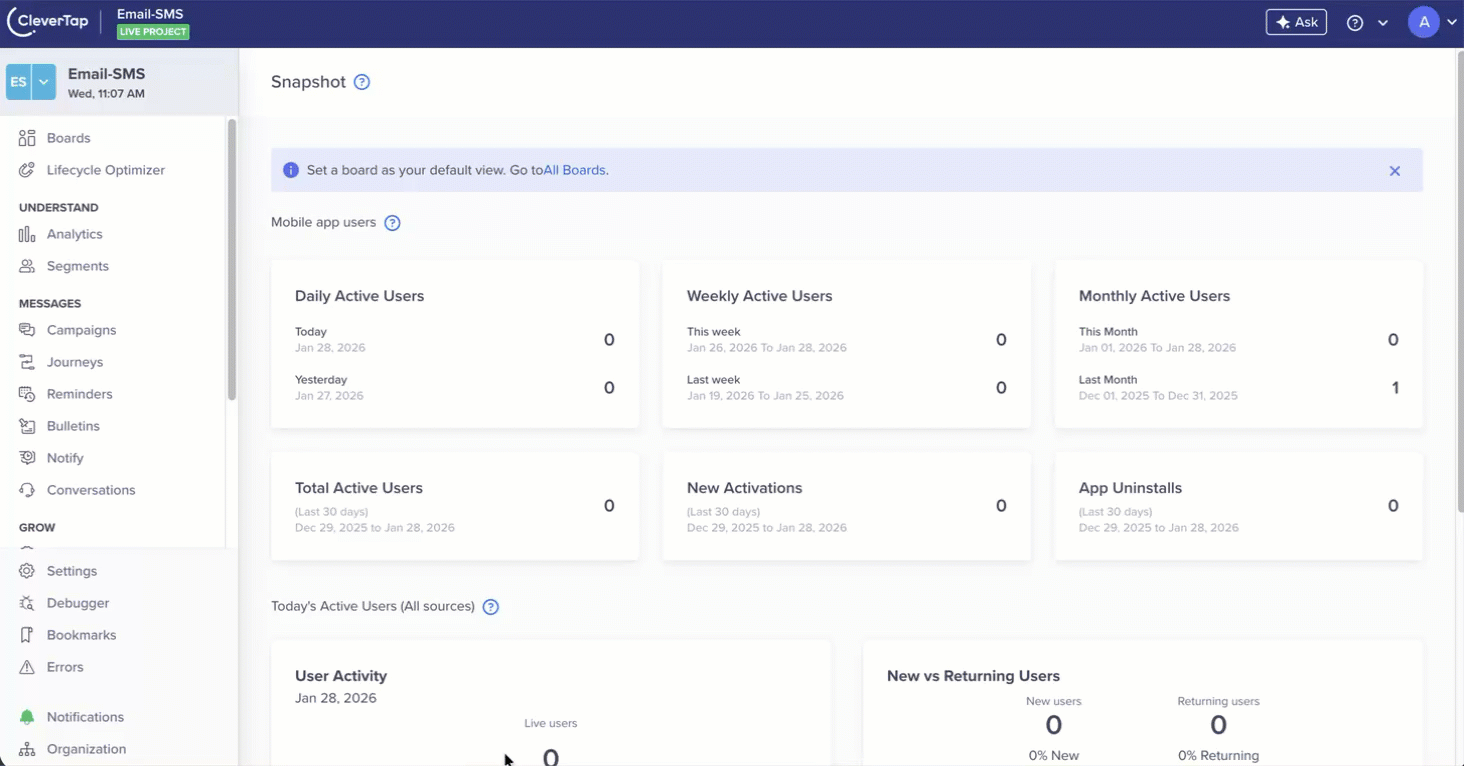Click the user avatar labeled A

pyautogui.click(x=1423, y=22)
